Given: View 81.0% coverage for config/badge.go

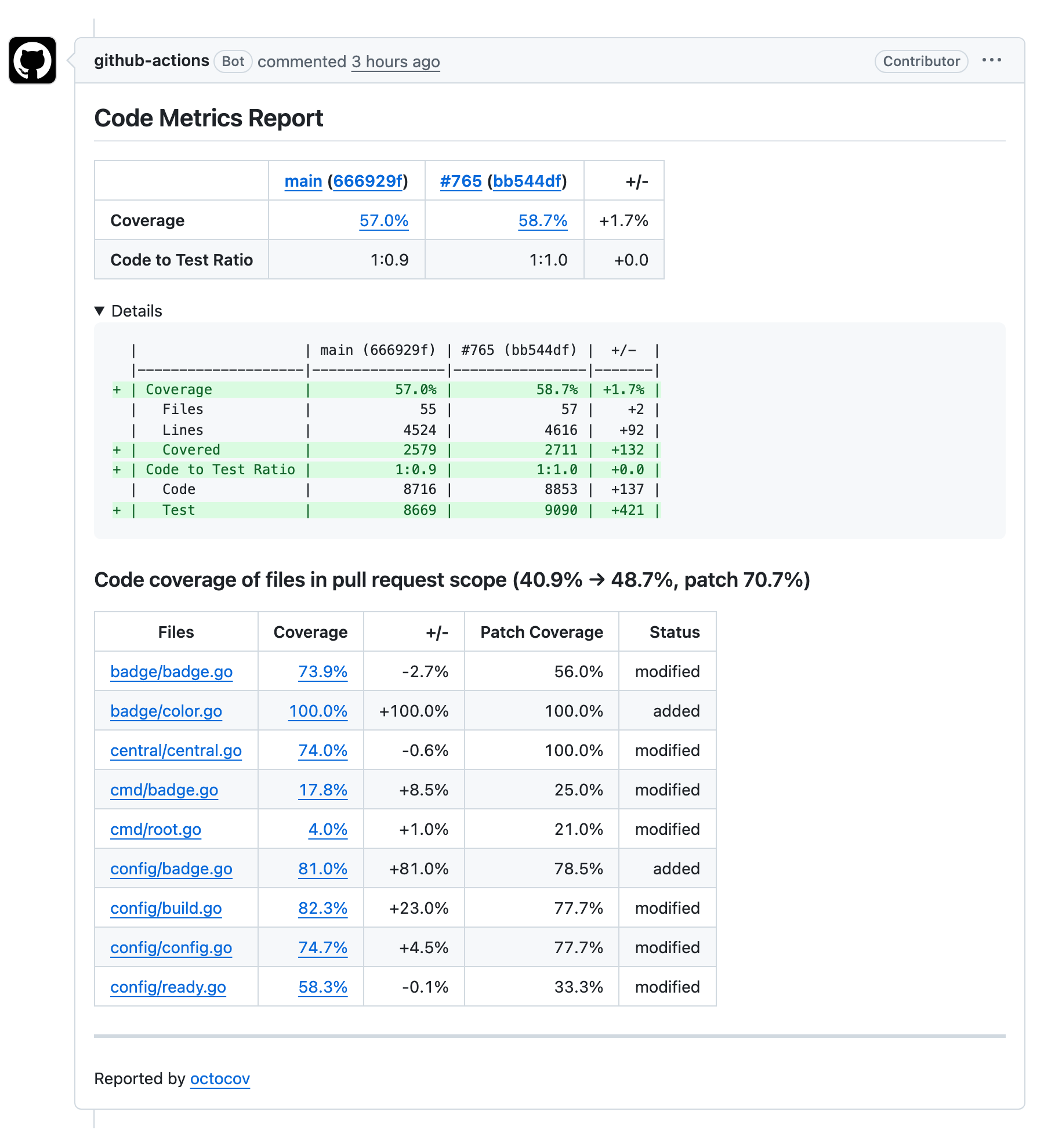Looking at the screenshot, I should [x=323, y=869].
